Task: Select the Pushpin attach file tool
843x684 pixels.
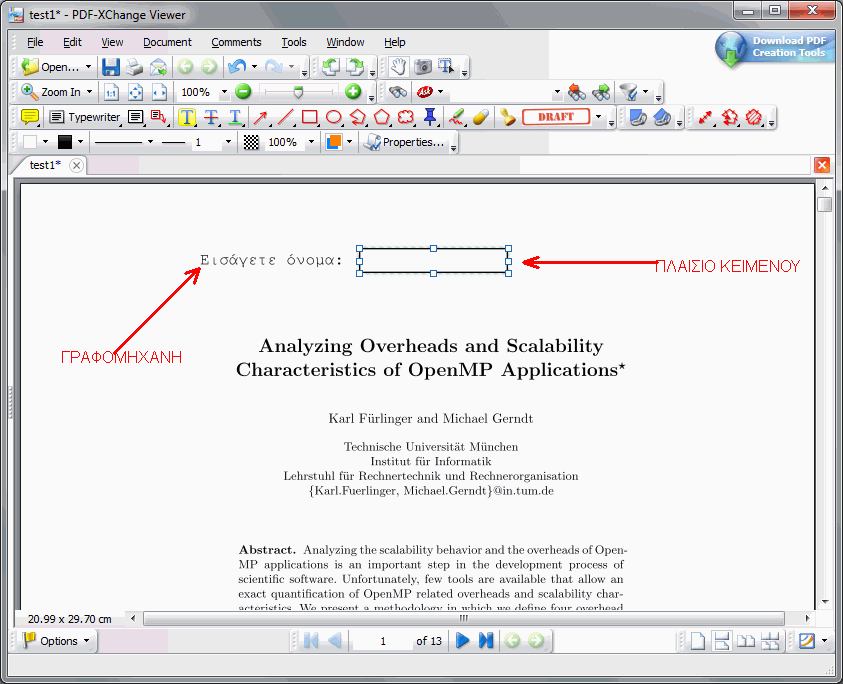Action: tap(430, 117)
